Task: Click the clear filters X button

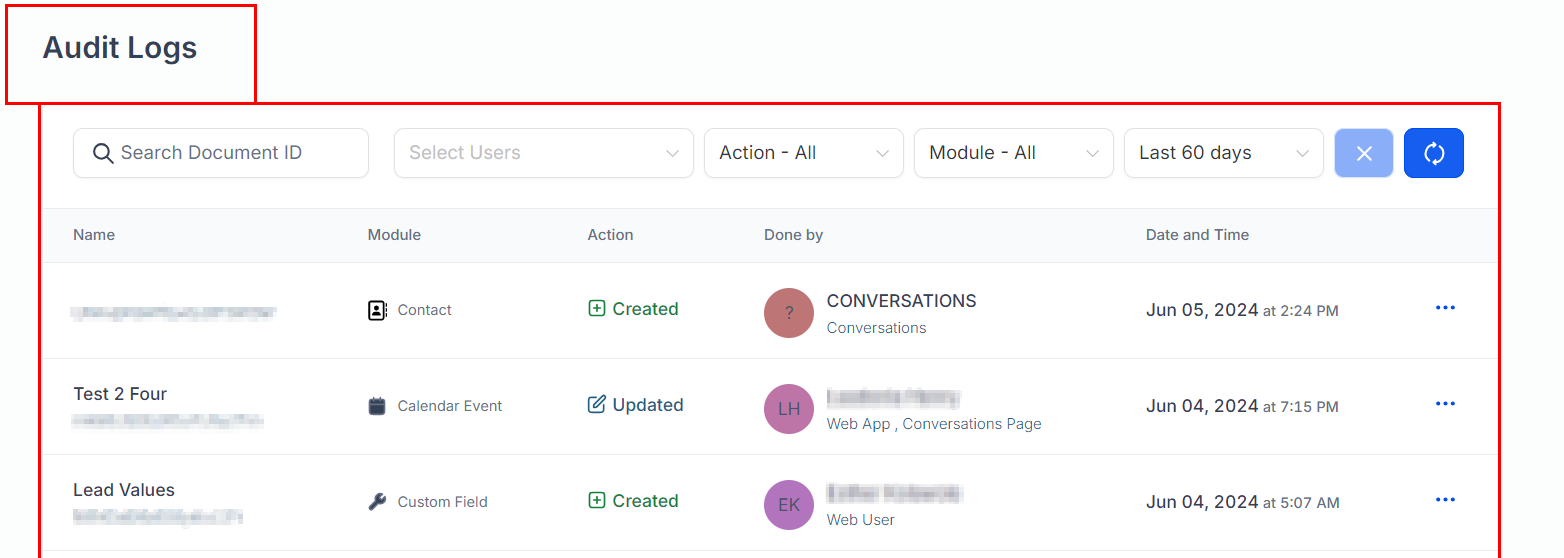Action: pos(1363,153)
